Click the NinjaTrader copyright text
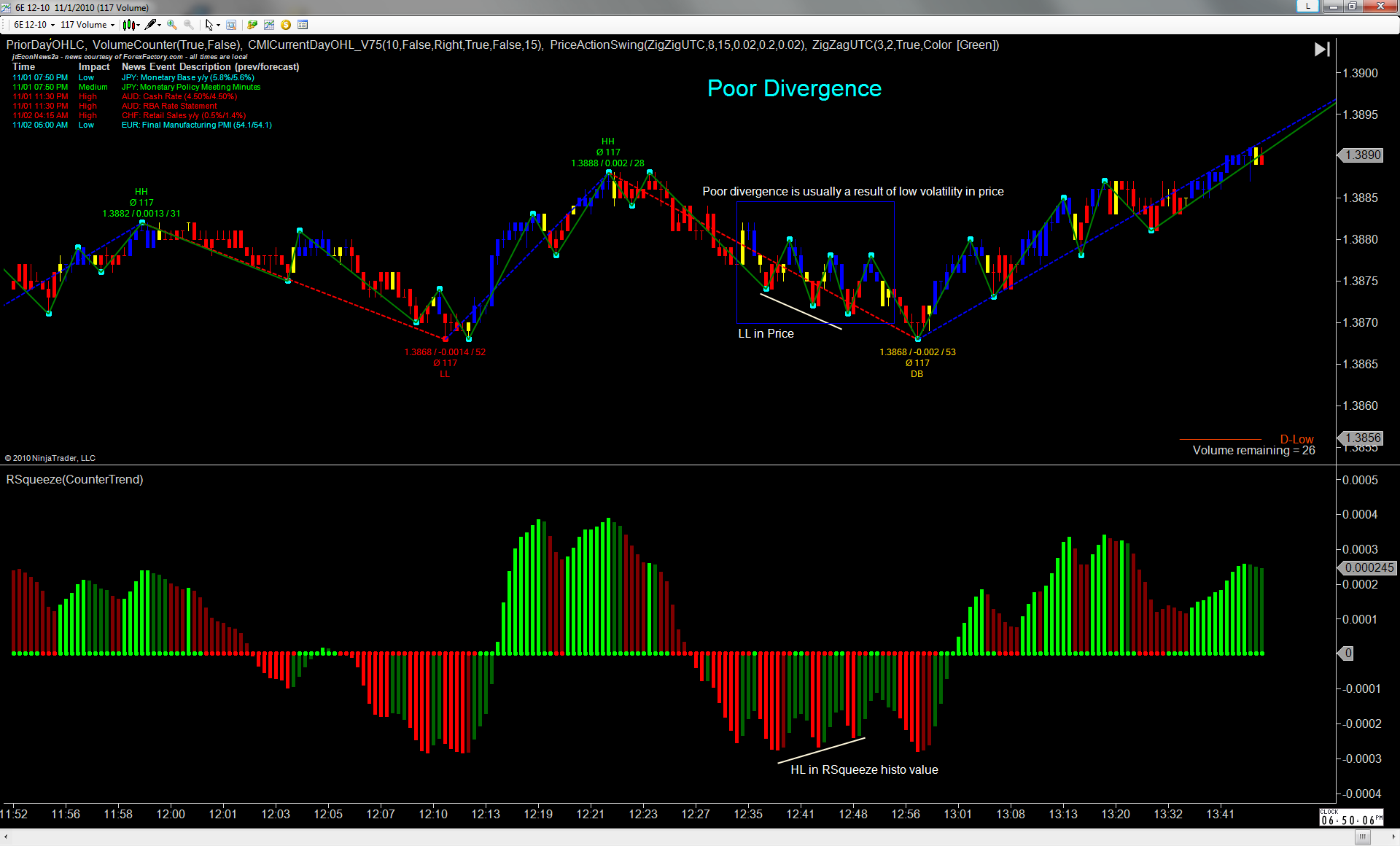 click(50, 458)
